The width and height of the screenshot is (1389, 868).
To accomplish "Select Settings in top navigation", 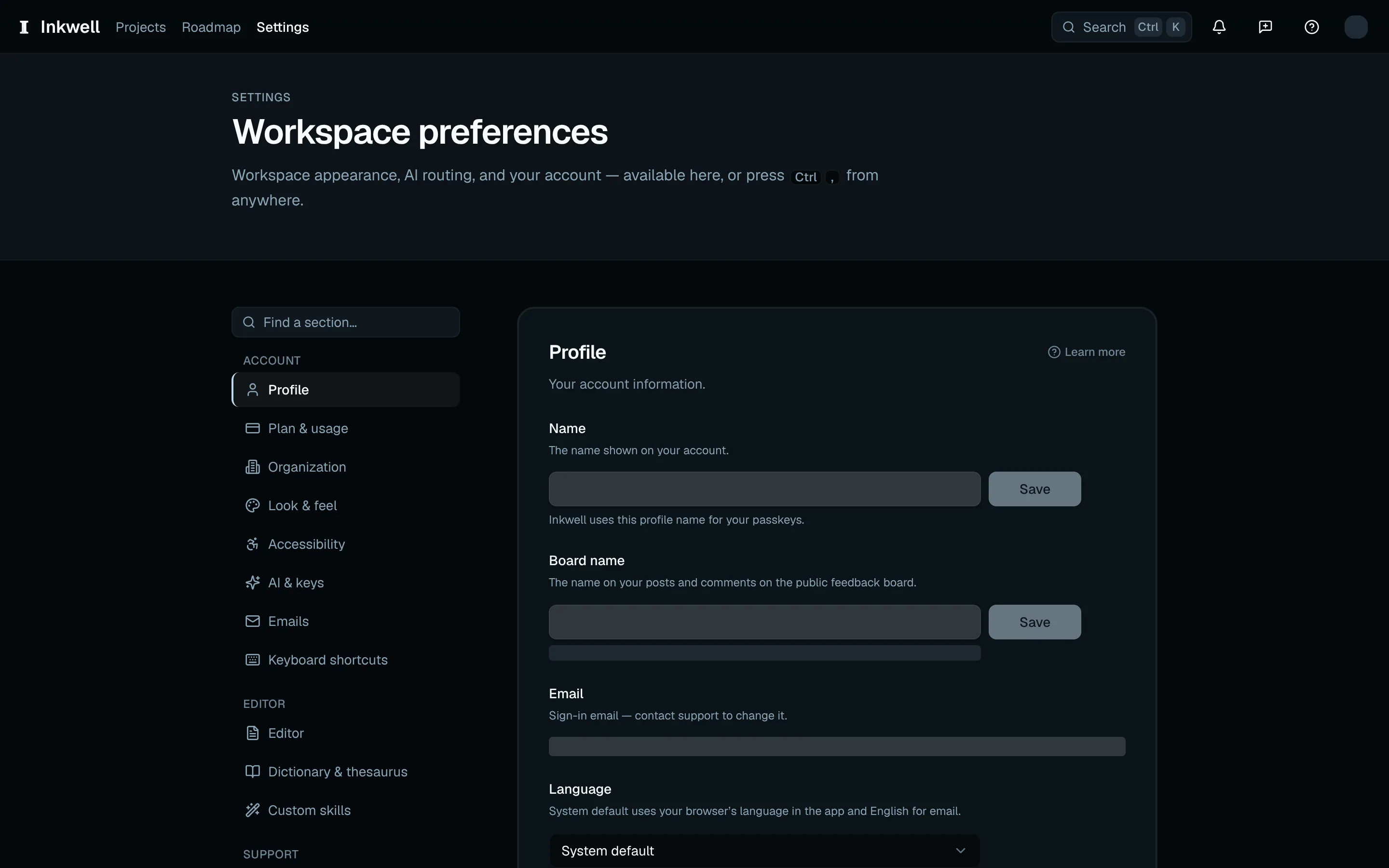I will coord(283,27).
